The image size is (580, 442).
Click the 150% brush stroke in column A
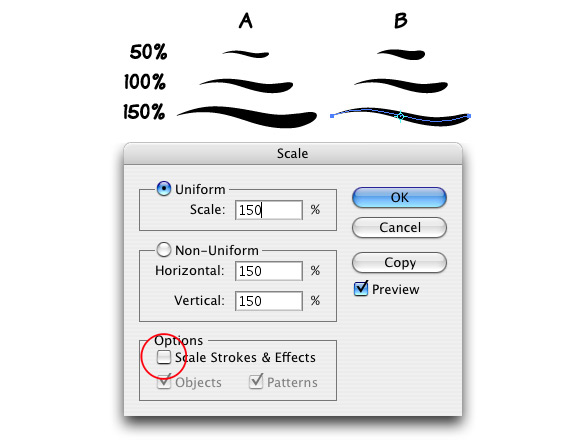coord(247,117)
